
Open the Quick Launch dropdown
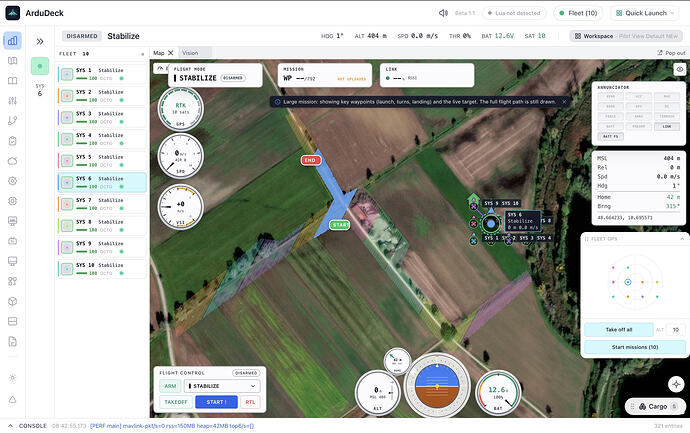pyautogui.click(x=645, y=13)
